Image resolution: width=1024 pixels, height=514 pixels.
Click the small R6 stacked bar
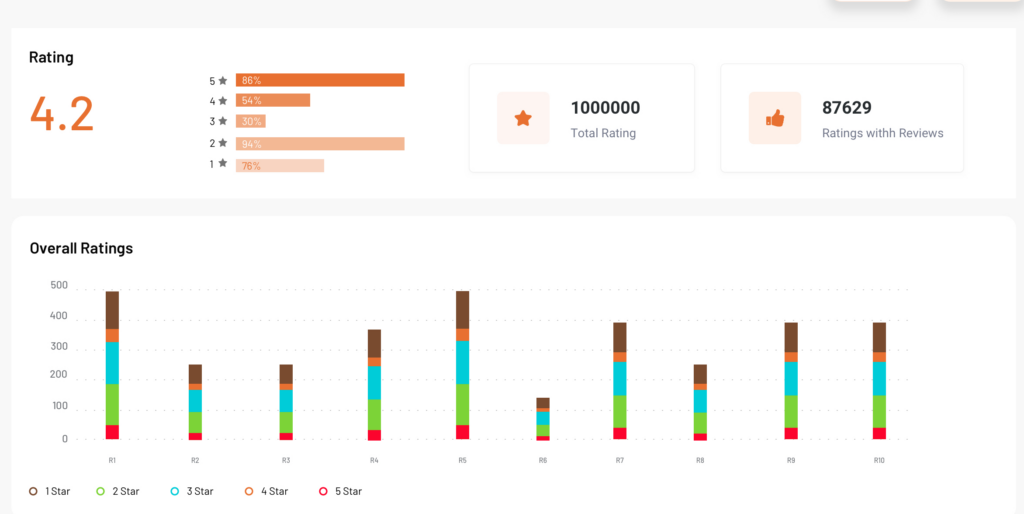point(543,419)
